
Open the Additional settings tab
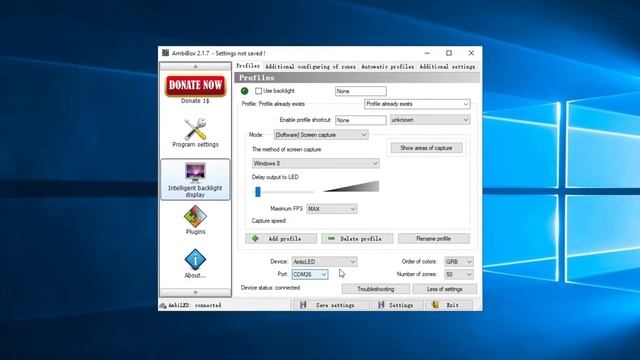tap(447, 67)
